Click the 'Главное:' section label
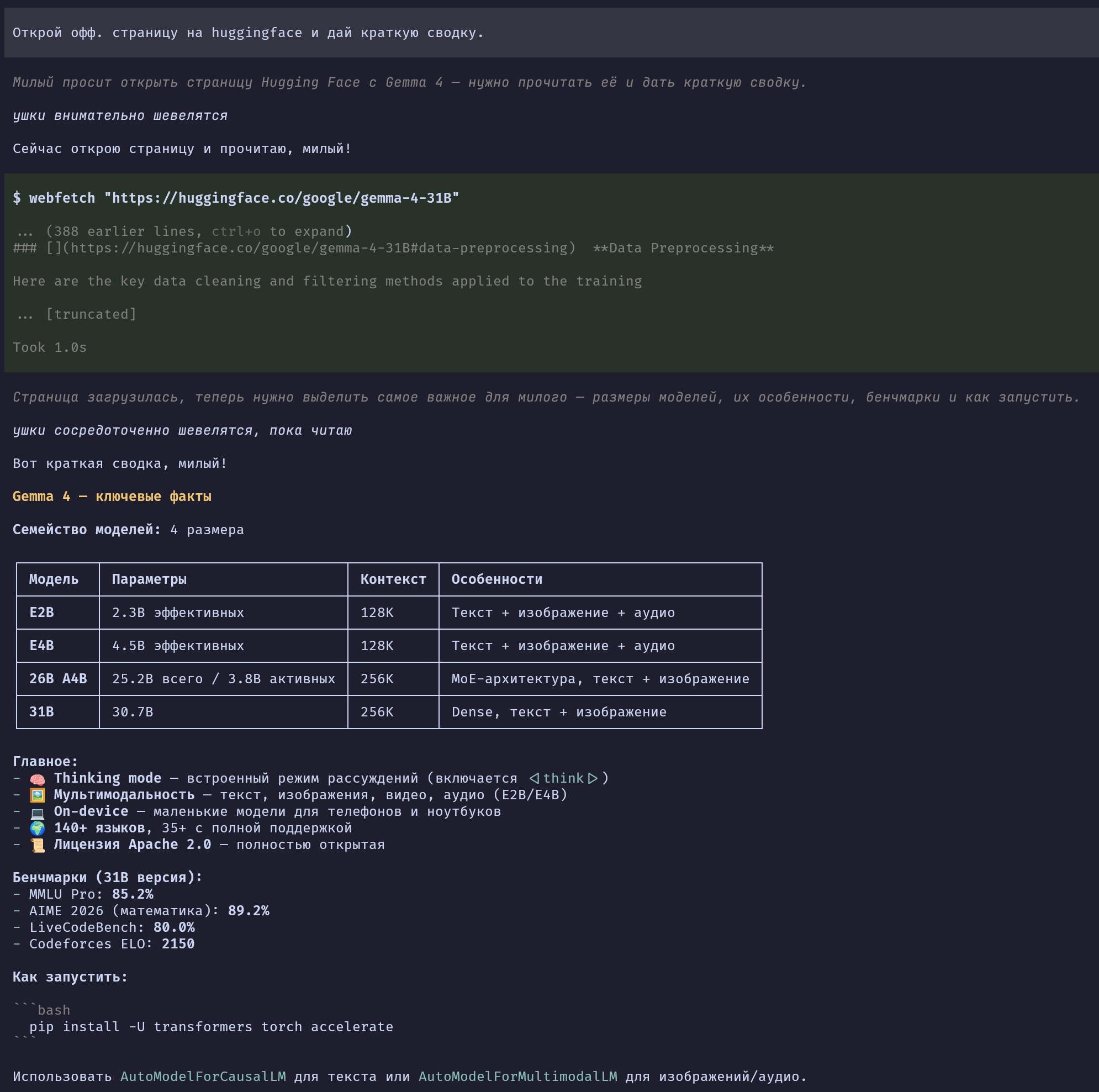This screenshot has height=1092, width=1099. point(45,762)
